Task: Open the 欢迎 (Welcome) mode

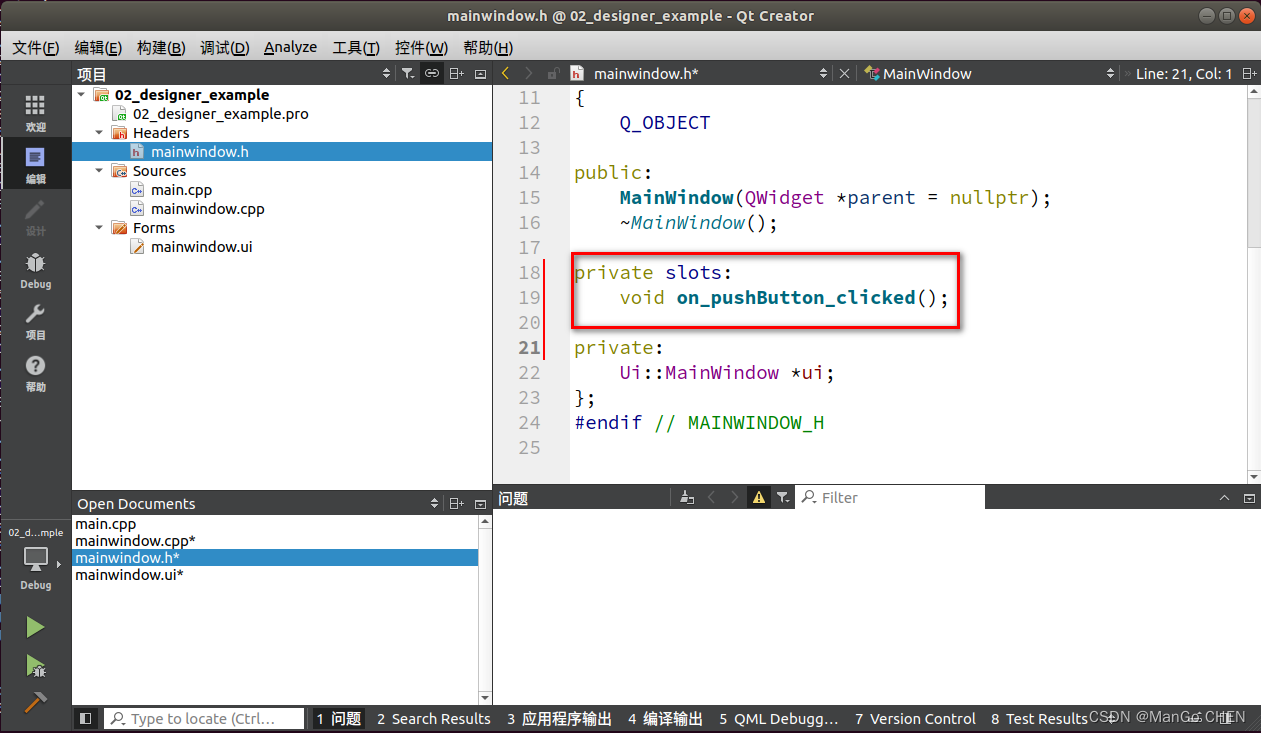Action: 35,113
